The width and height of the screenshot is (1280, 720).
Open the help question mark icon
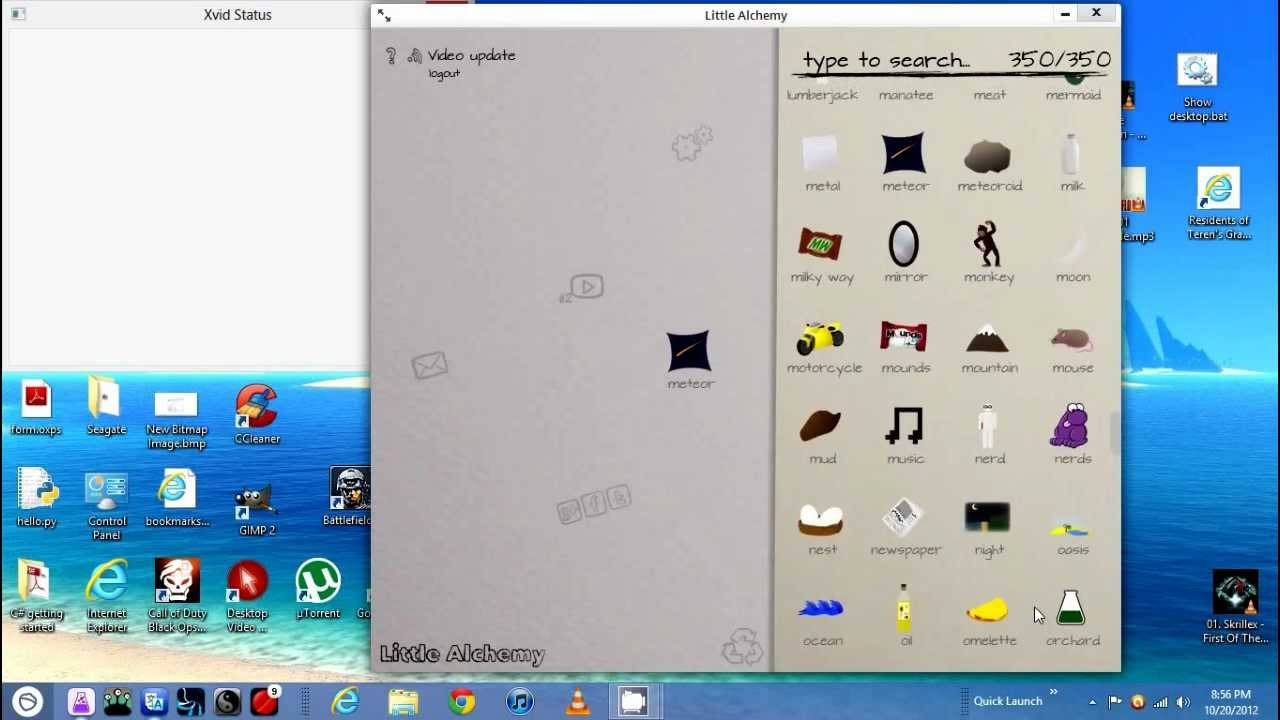(x=391, y=56)
